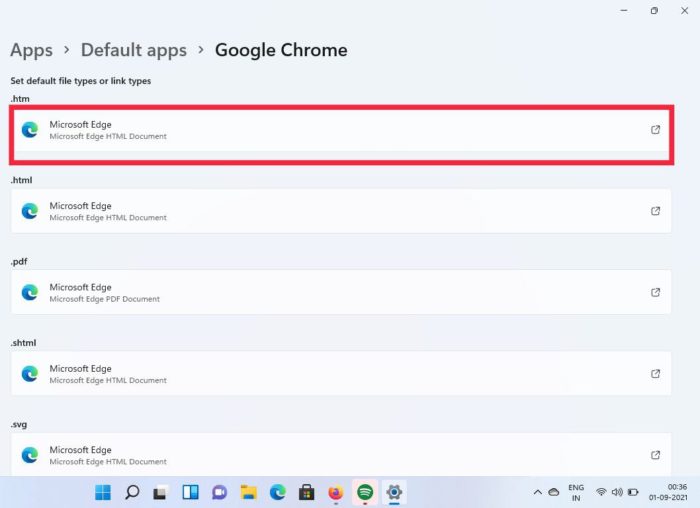700x508 pixels.
Task: Show hidden system tray icons
Action: click(x=538, y=492)
